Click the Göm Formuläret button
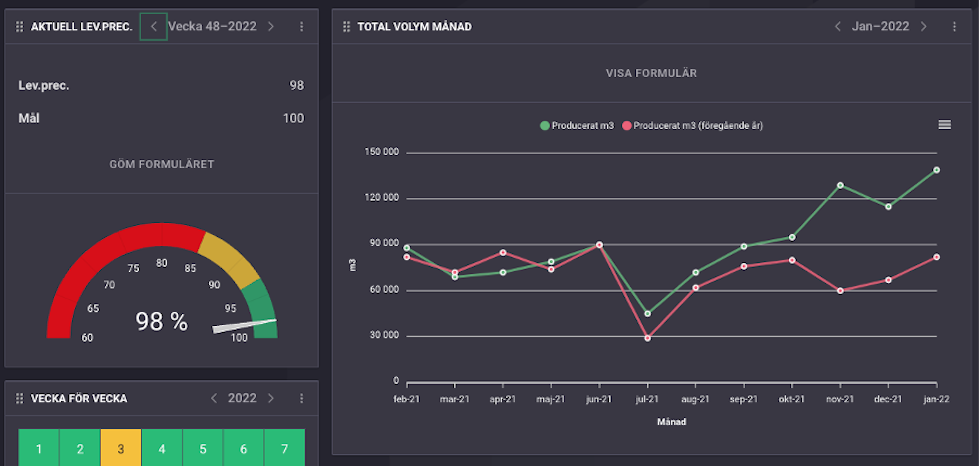This screenshot has width=980, height=466. [x=162, y=164]
